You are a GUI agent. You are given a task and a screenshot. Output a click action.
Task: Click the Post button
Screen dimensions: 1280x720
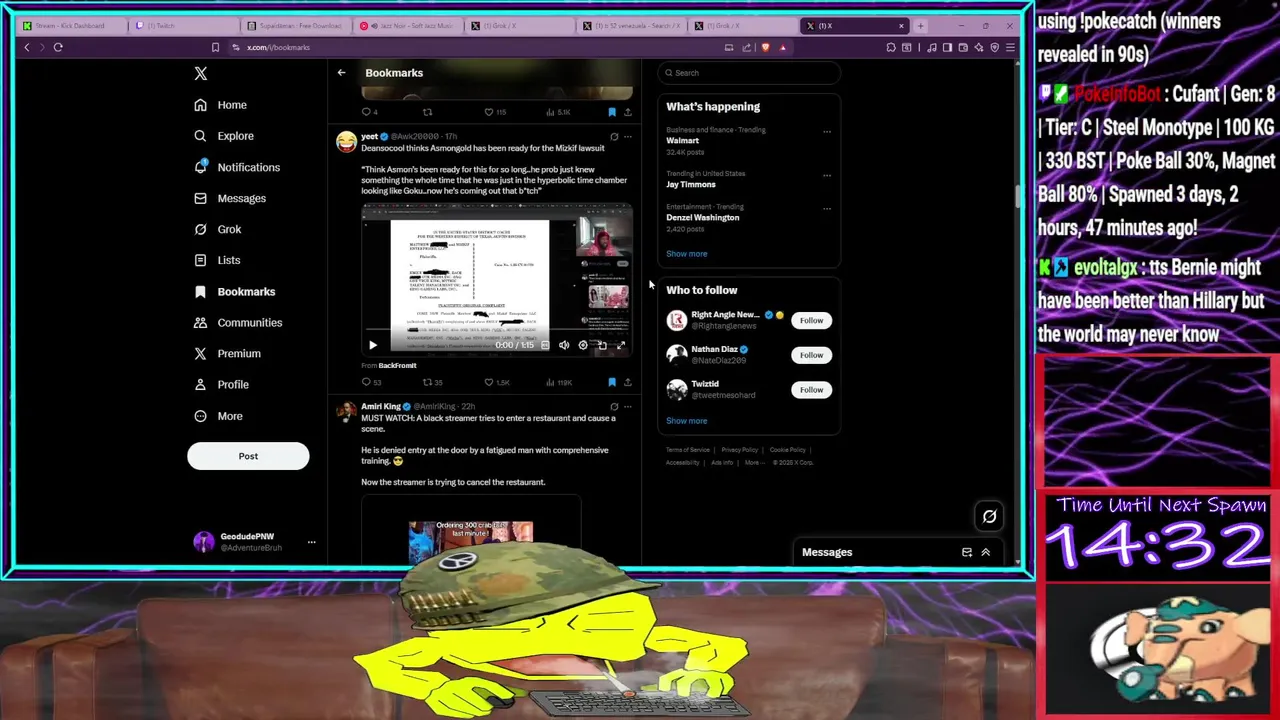coord(248,456)
